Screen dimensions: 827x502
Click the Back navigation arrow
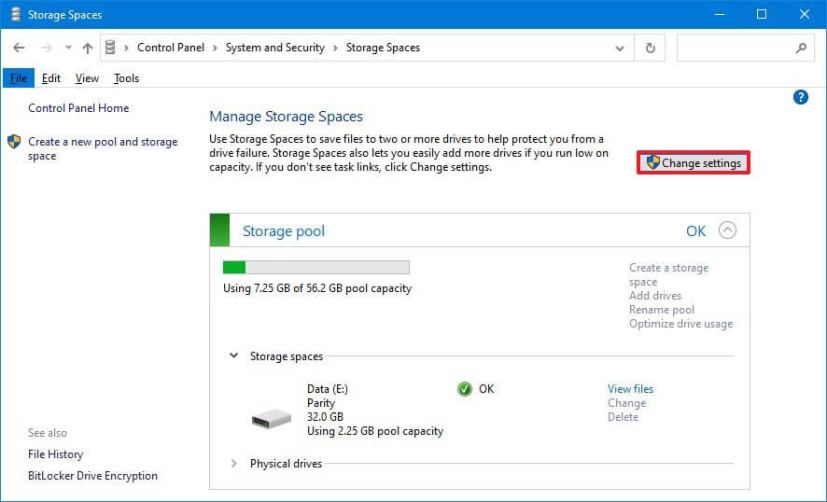tap(19, 48)
